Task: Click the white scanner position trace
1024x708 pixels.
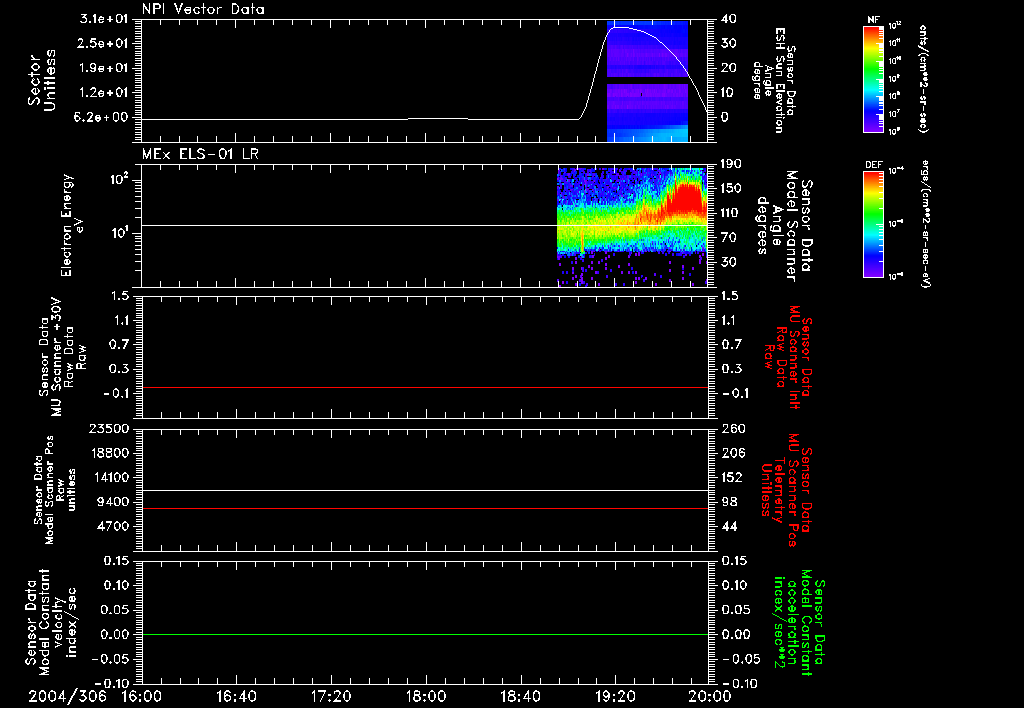Action: (x=424, y=491)
